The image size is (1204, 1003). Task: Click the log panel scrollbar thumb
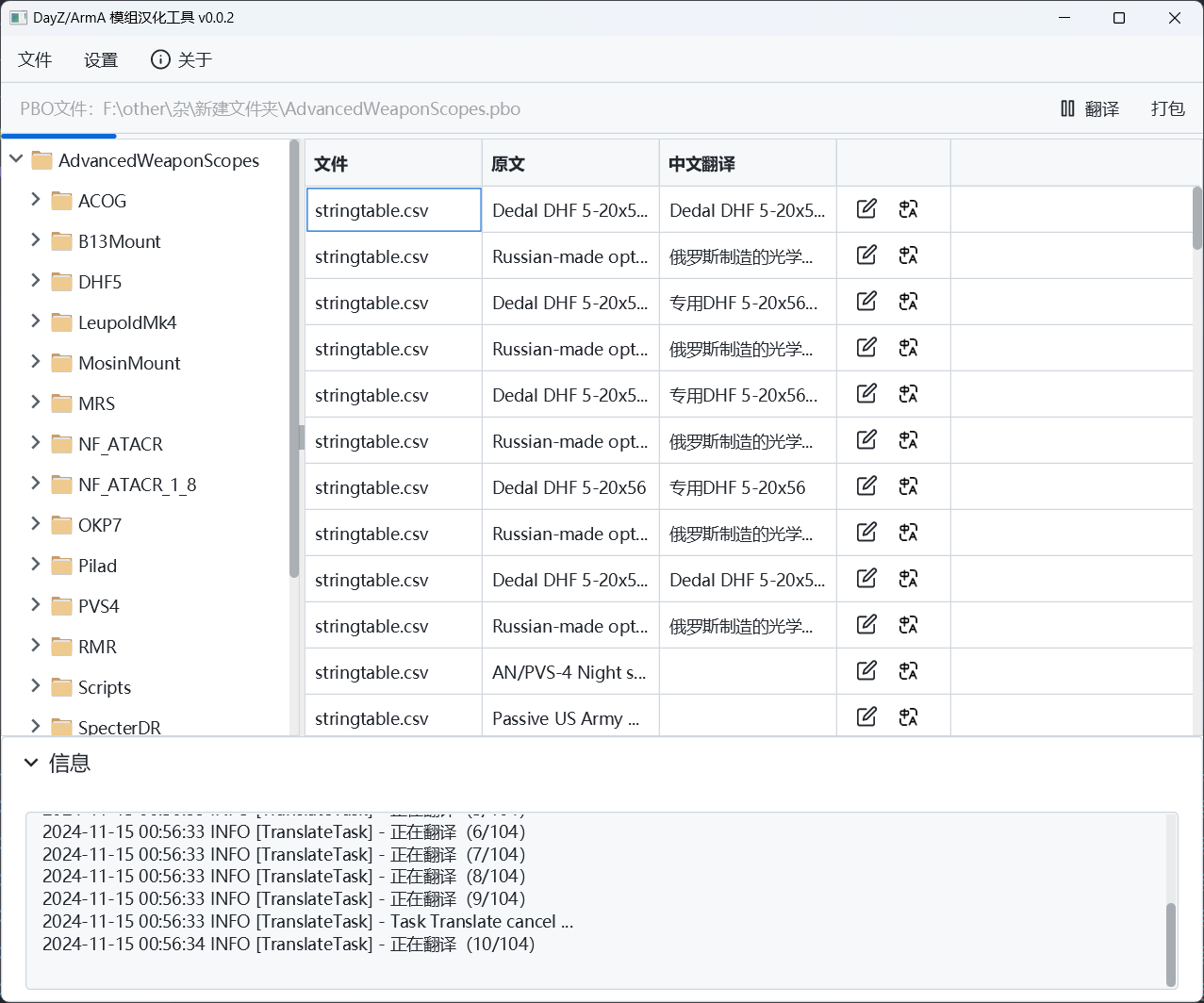click(1171, 943)
